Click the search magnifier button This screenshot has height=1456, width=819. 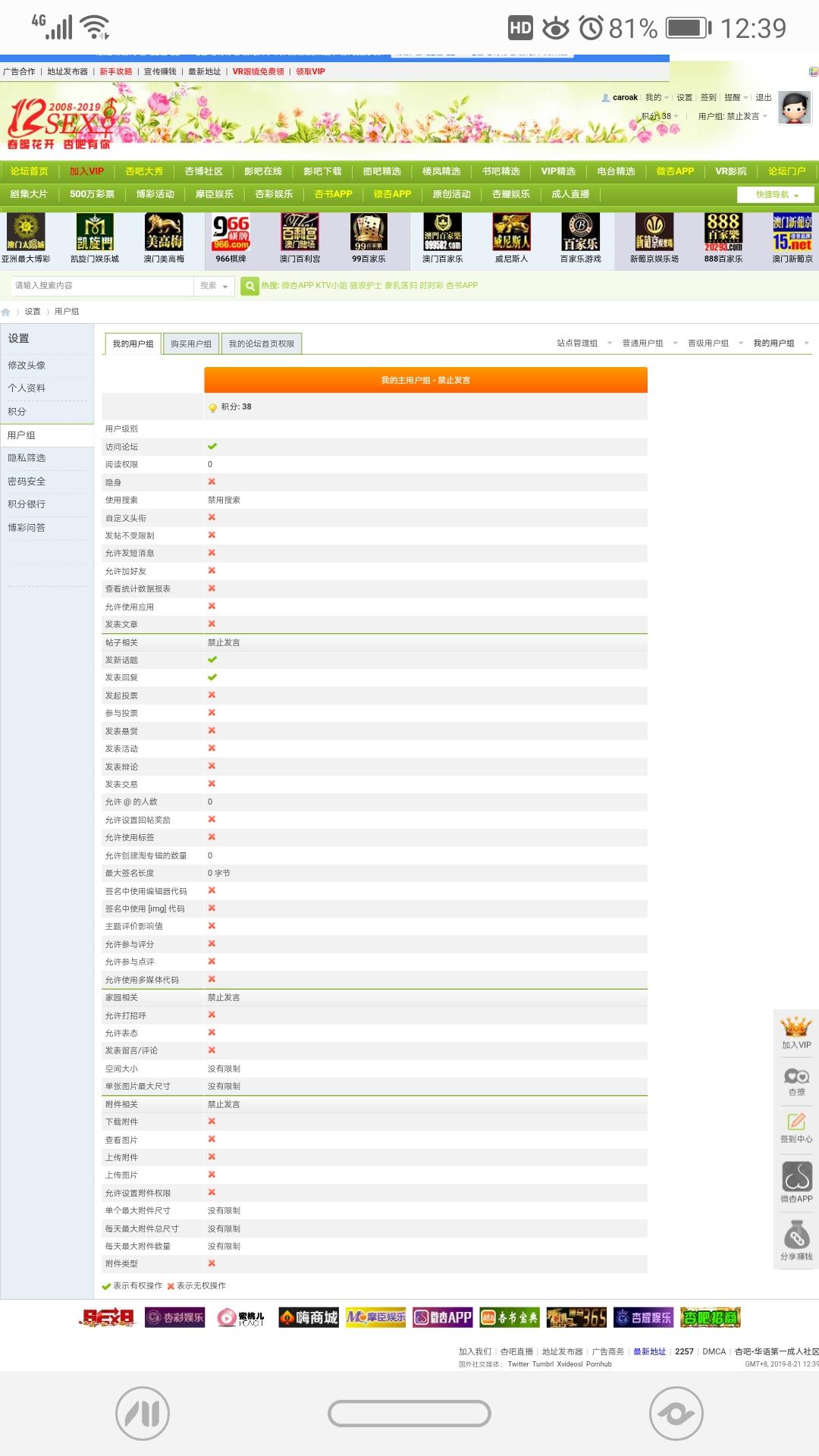[249, 286]
